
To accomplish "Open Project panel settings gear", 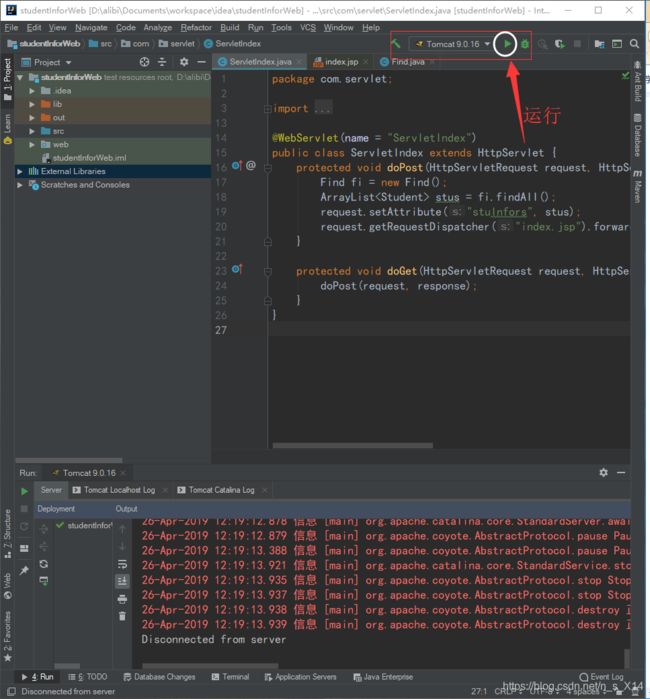I will (x=184, y=62).
